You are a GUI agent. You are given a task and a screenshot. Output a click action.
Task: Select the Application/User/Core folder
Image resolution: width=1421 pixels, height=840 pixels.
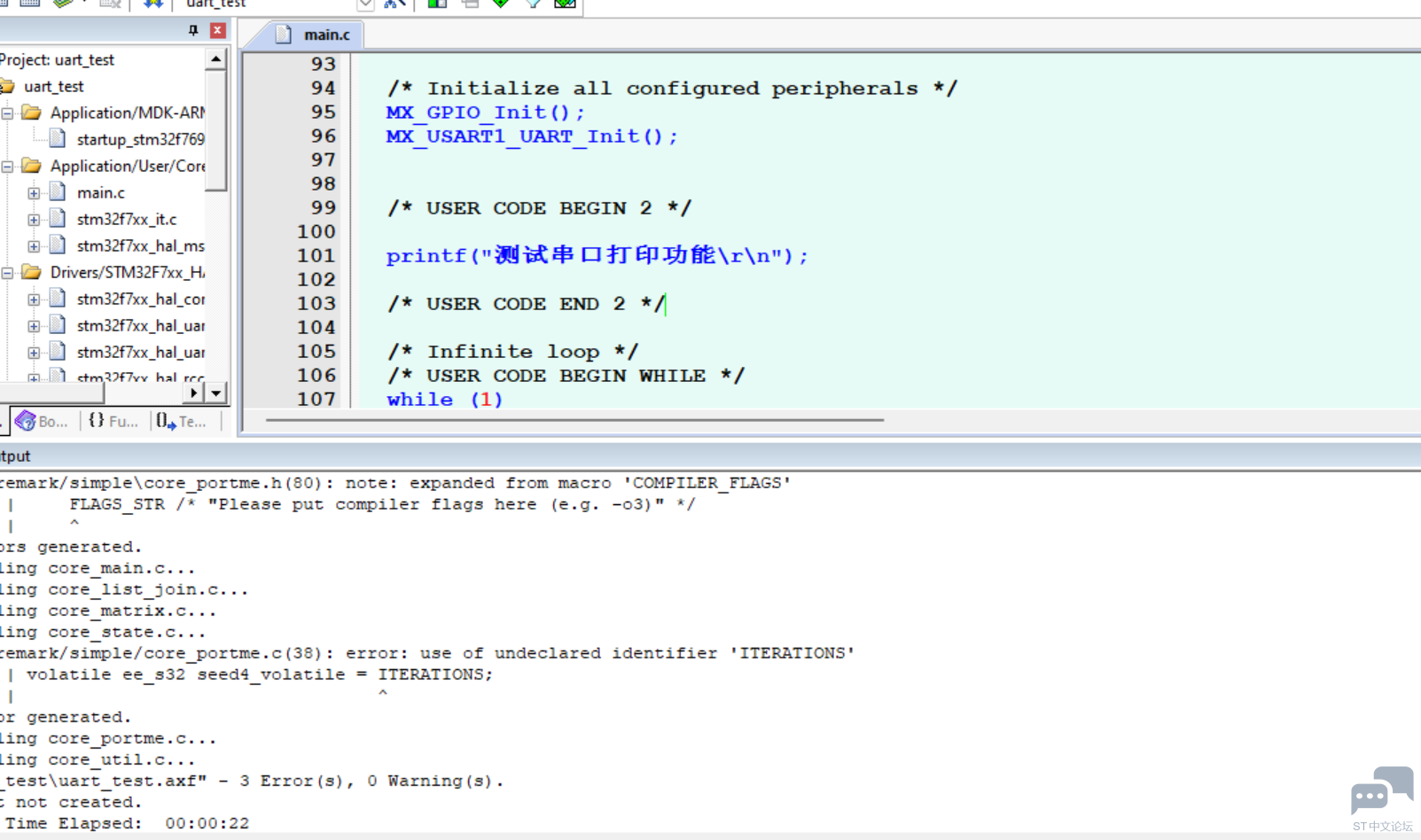(127, 166)
